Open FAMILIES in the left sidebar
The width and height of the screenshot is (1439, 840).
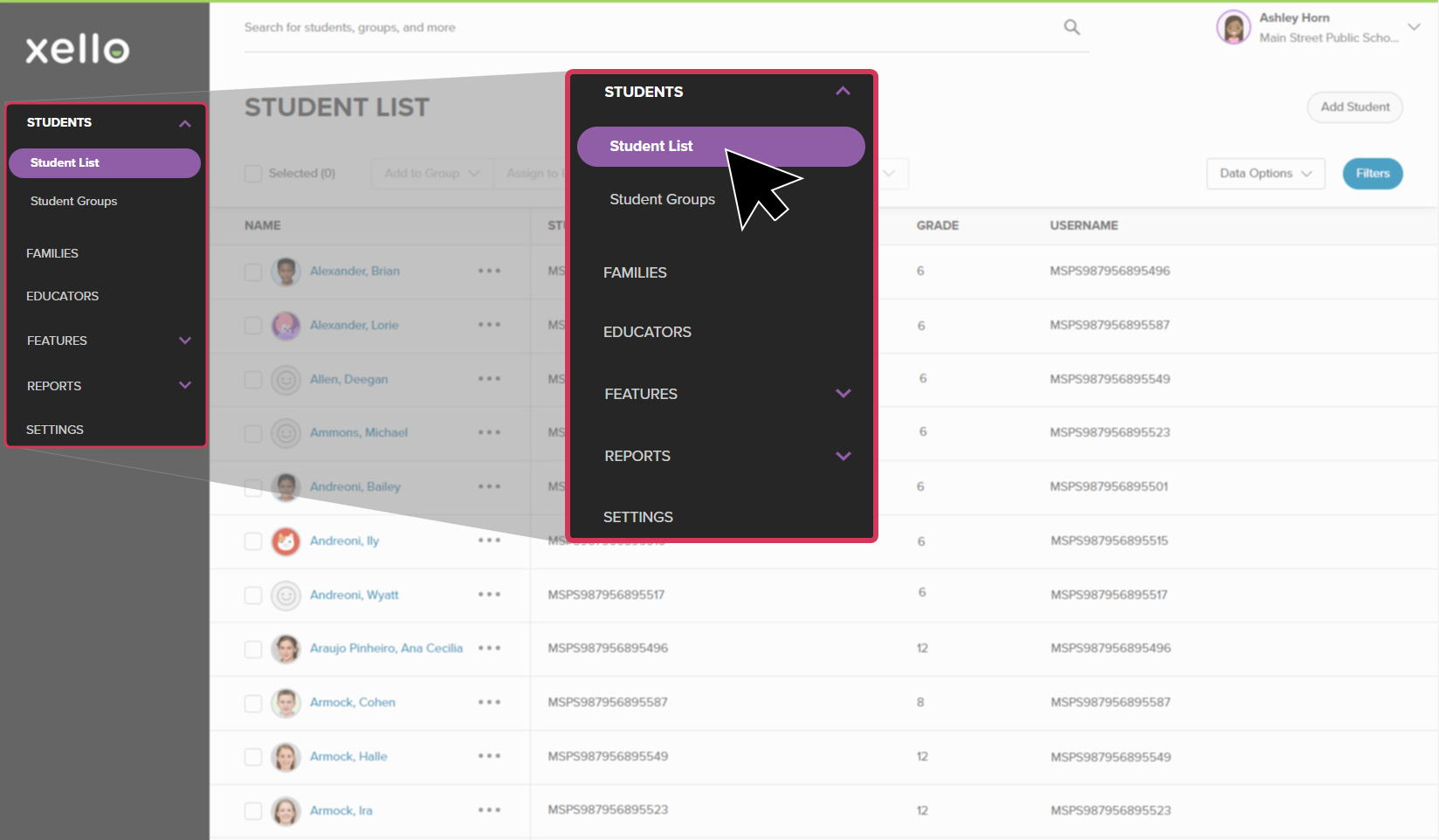coord(52,253)
